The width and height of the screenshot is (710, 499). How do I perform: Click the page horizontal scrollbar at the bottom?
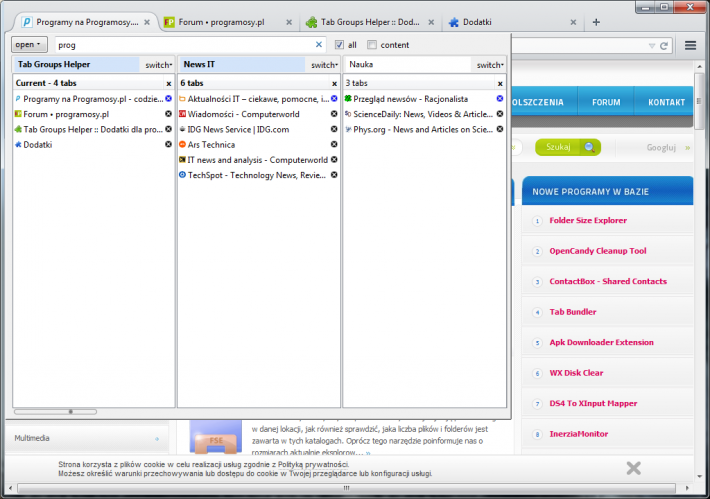click(346, 488)
